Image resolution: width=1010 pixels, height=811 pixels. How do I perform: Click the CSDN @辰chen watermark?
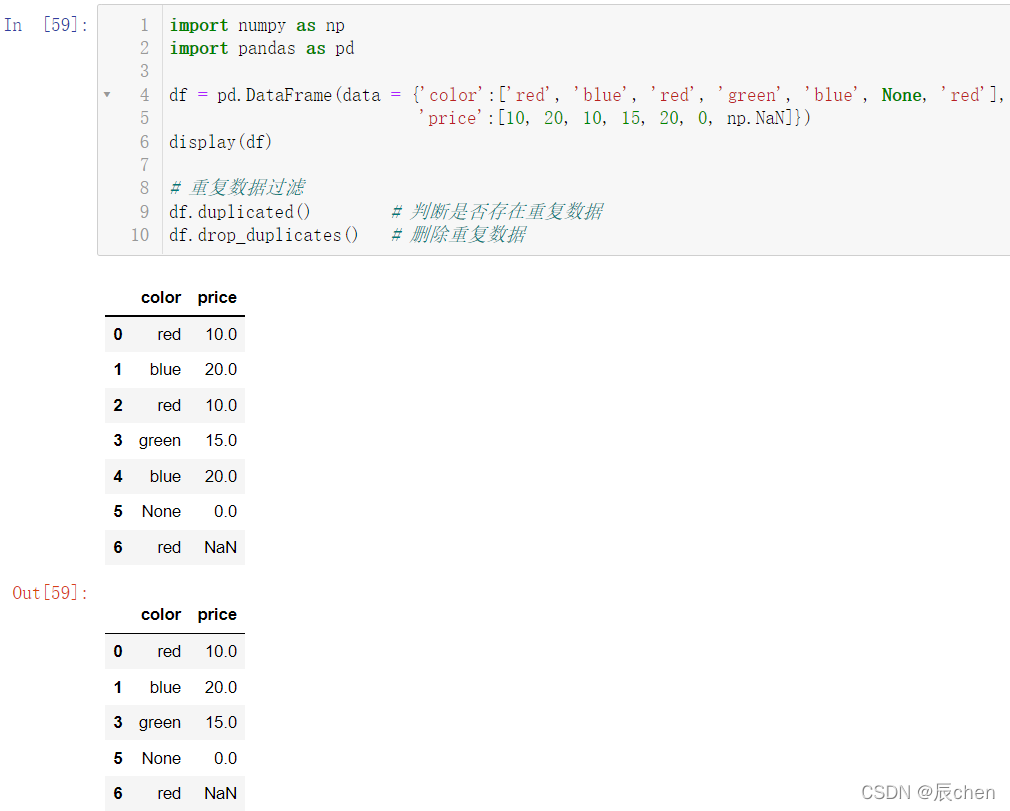point(928,792)
